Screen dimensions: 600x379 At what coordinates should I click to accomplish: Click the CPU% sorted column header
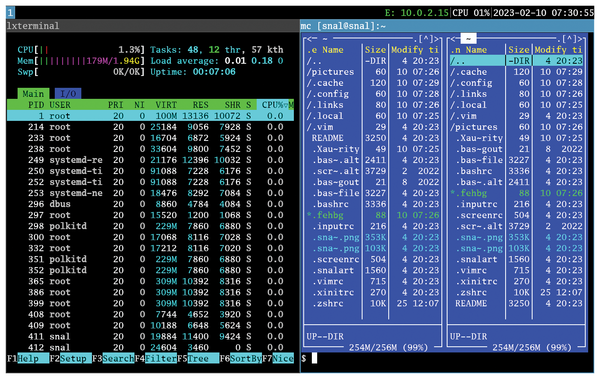click(275, 105)
